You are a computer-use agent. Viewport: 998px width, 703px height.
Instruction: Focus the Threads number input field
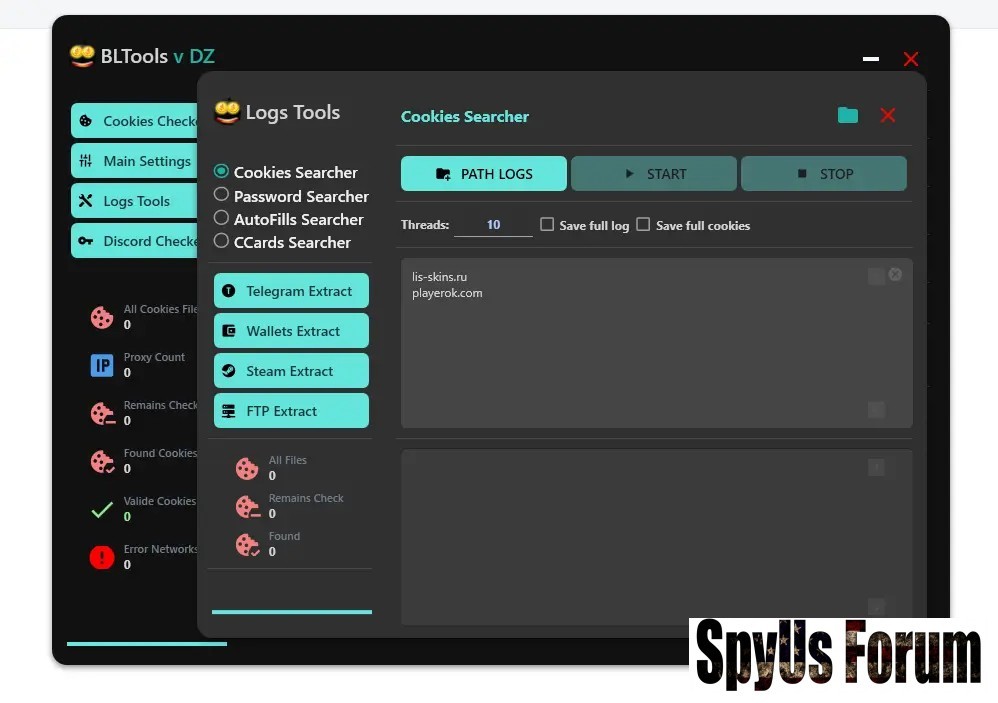coord(493,225)
